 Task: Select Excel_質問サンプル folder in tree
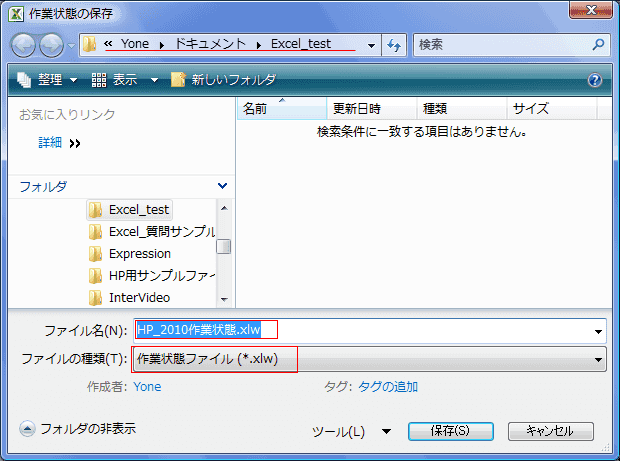pos(152,232)
